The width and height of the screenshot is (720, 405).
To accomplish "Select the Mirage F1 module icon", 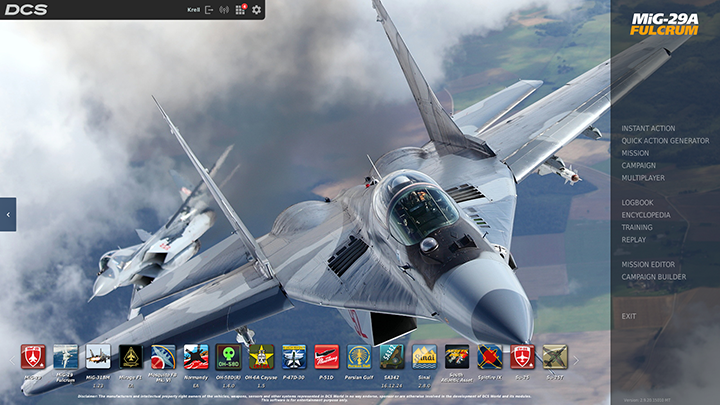I will pyautogui.click(x=131, y=357).
